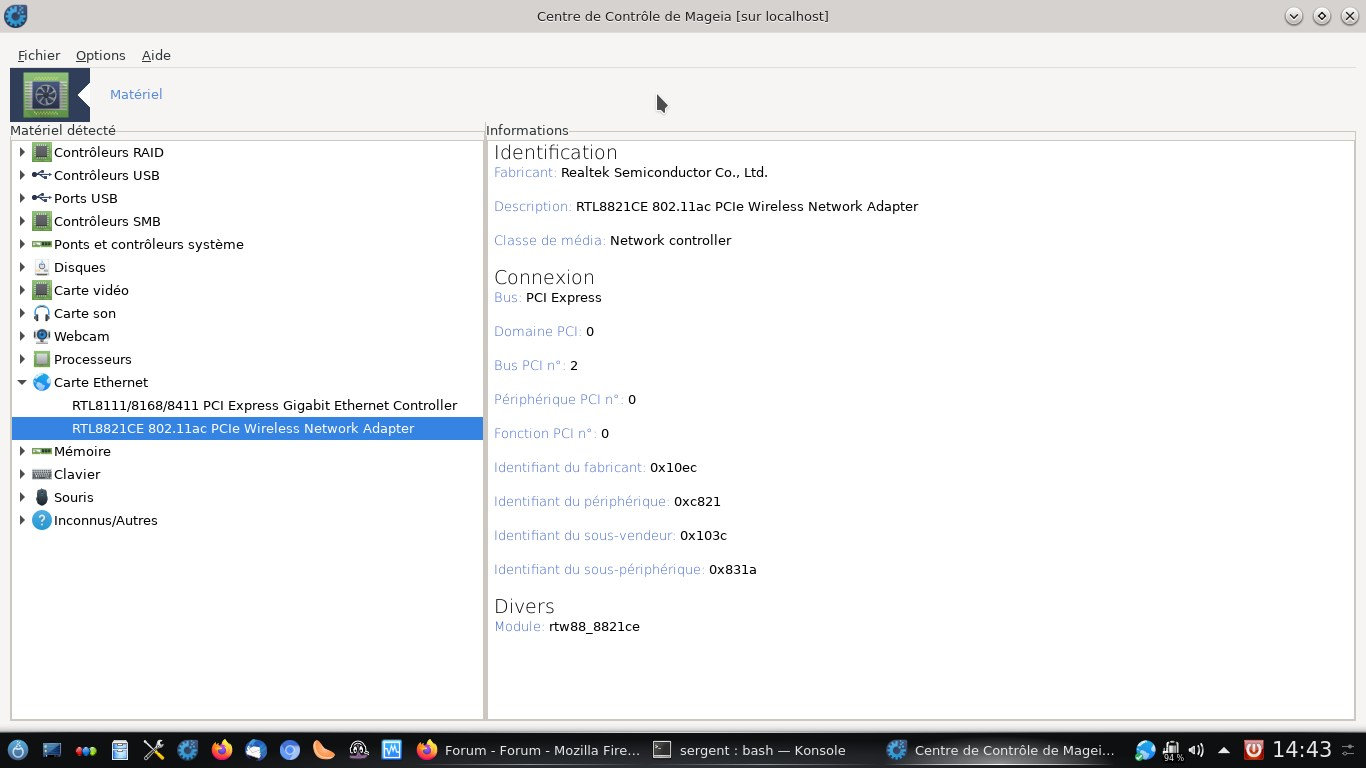Click the hardware chip icon in the header
Viewport: 1366px width, 768px height.
click(x=46, y=95)
